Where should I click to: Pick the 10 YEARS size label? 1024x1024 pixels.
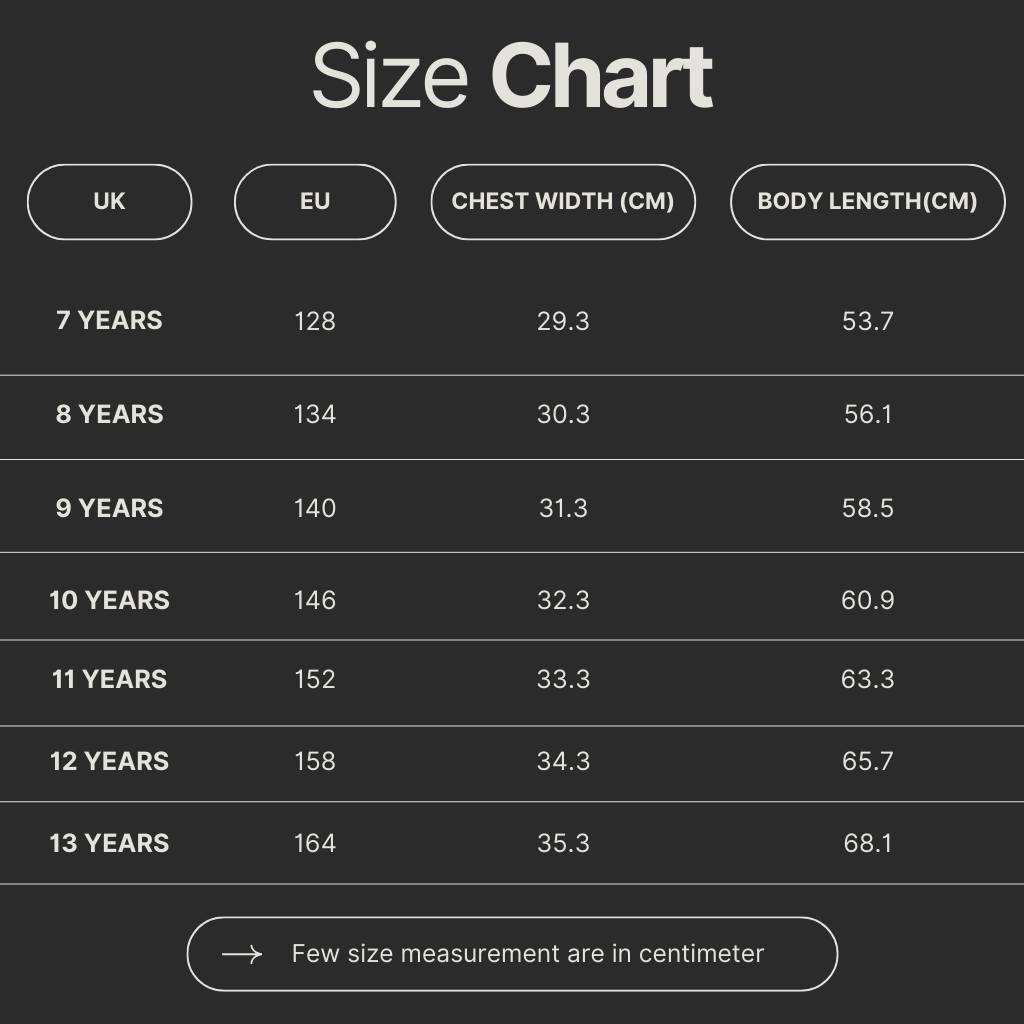[109, 600]
